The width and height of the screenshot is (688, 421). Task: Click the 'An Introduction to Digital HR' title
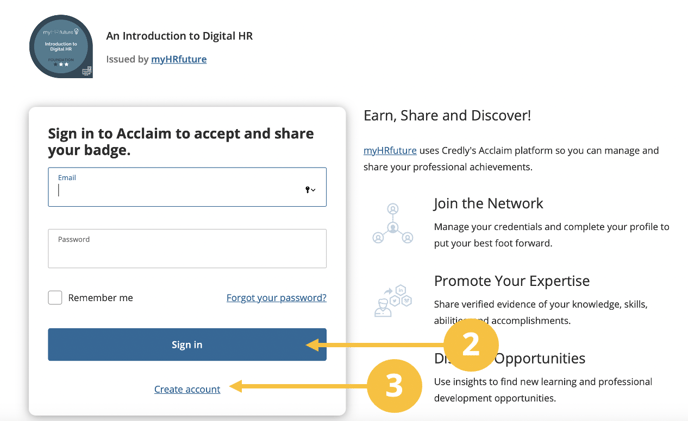tap(179, 36)
